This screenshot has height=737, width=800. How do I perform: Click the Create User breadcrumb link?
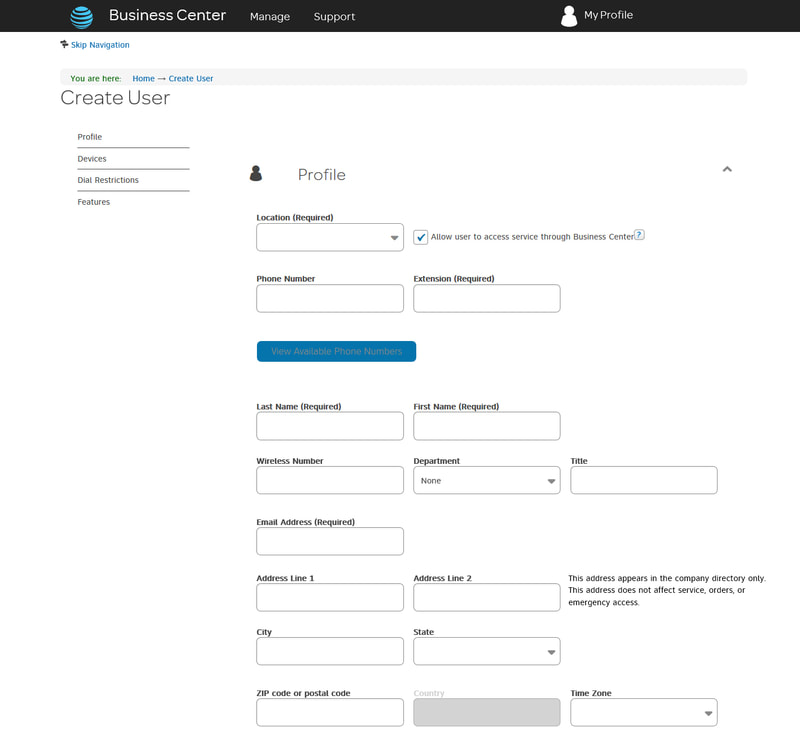[x=191, y=79]
